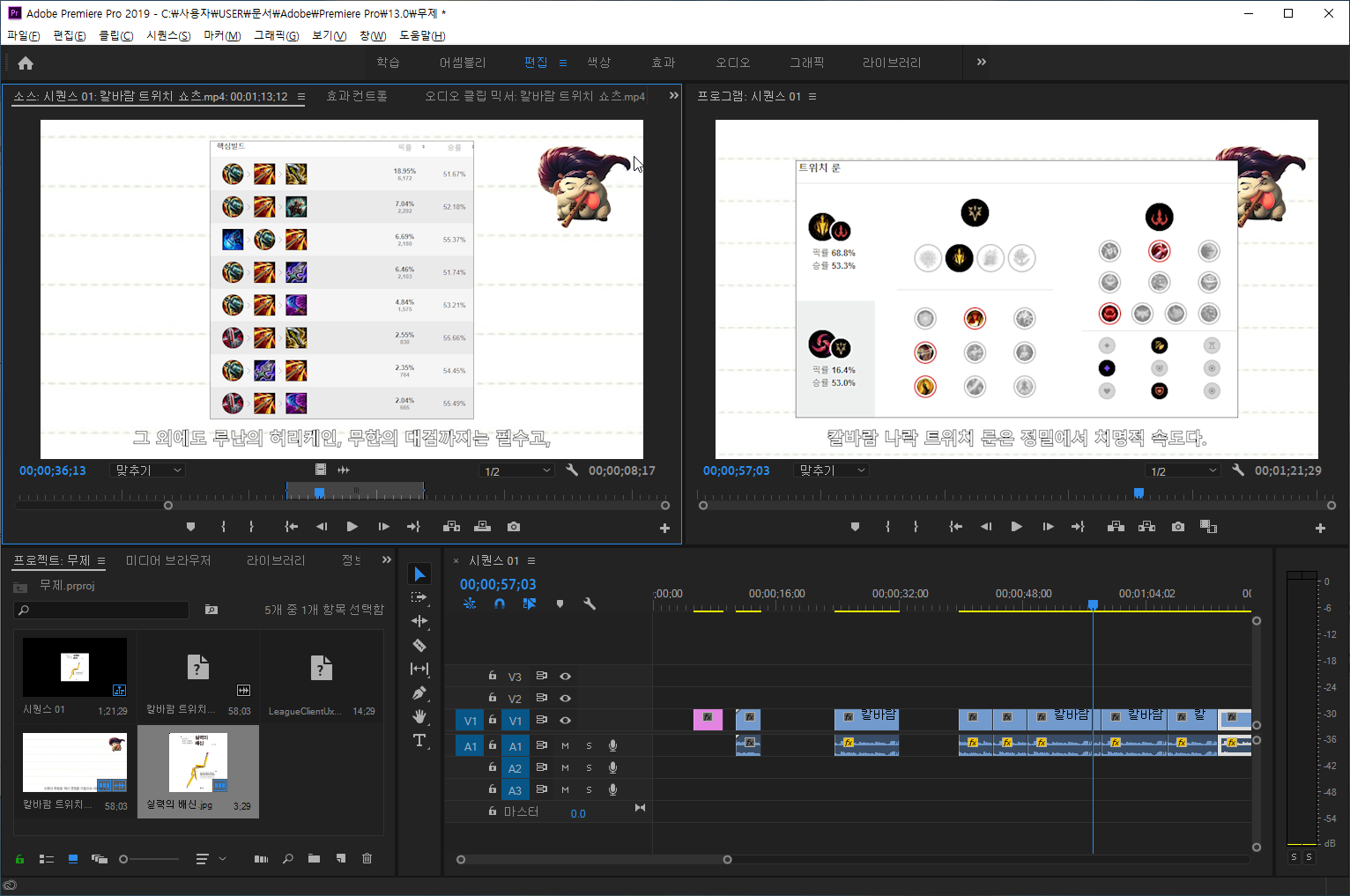Open Find magnifier in Project panel footer

point(287,858)
